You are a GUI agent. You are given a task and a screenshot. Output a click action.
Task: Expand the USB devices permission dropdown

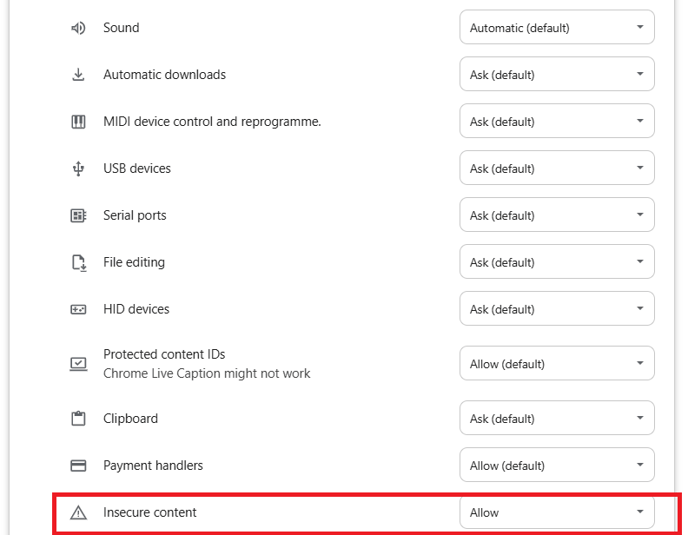pos(557,168)
